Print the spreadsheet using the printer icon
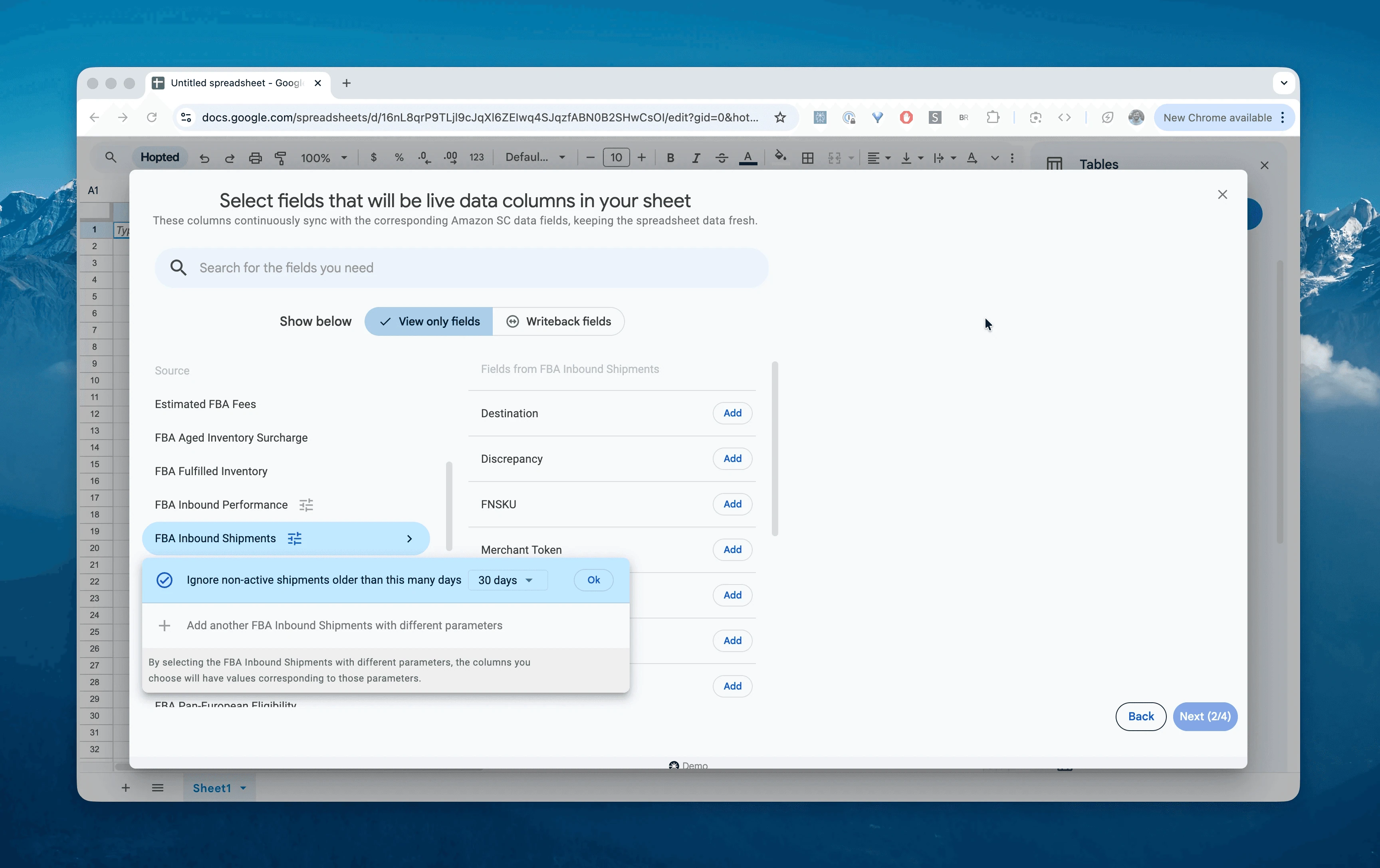 coord(256,158)
